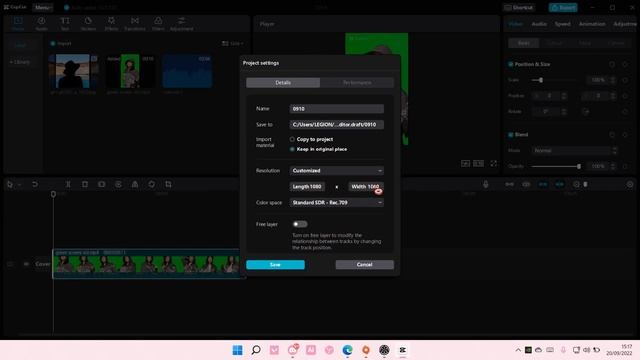This screenshot has height=360, width=640.
Task: Open Windows Start menu
Action: click(x=237, y=350)
